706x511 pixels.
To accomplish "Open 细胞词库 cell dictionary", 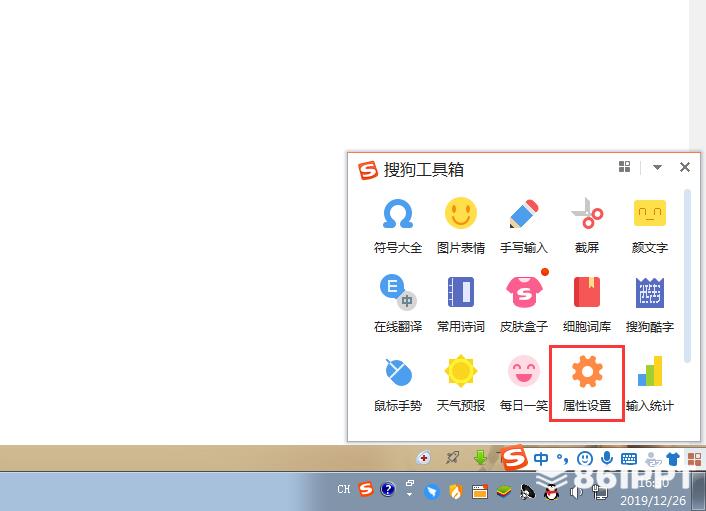I will tap(587, 305).
